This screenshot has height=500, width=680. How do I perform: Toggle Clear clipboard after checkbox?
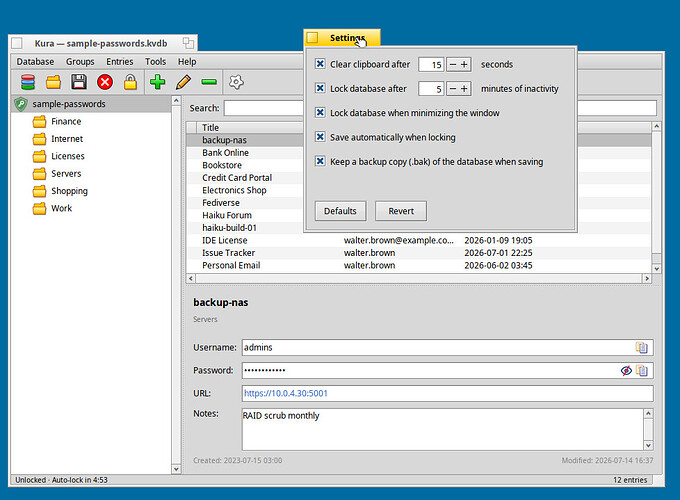point(320,64)
